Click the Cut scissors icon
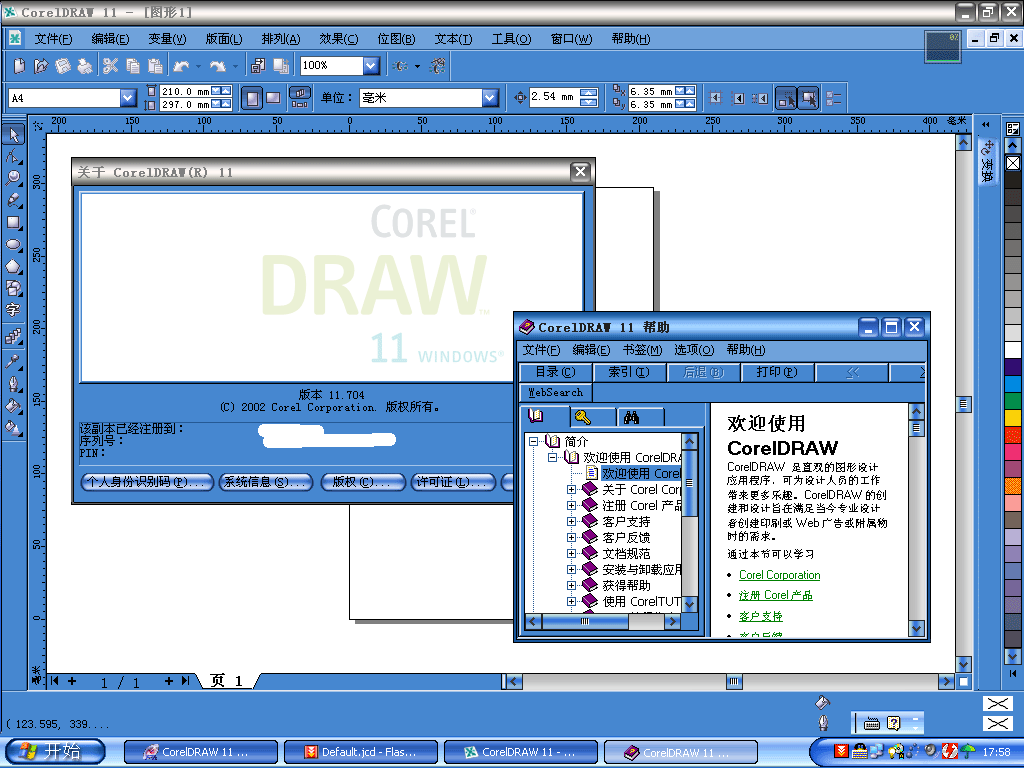Viewport: 1024px width, 768px height. tap(110, 65)
